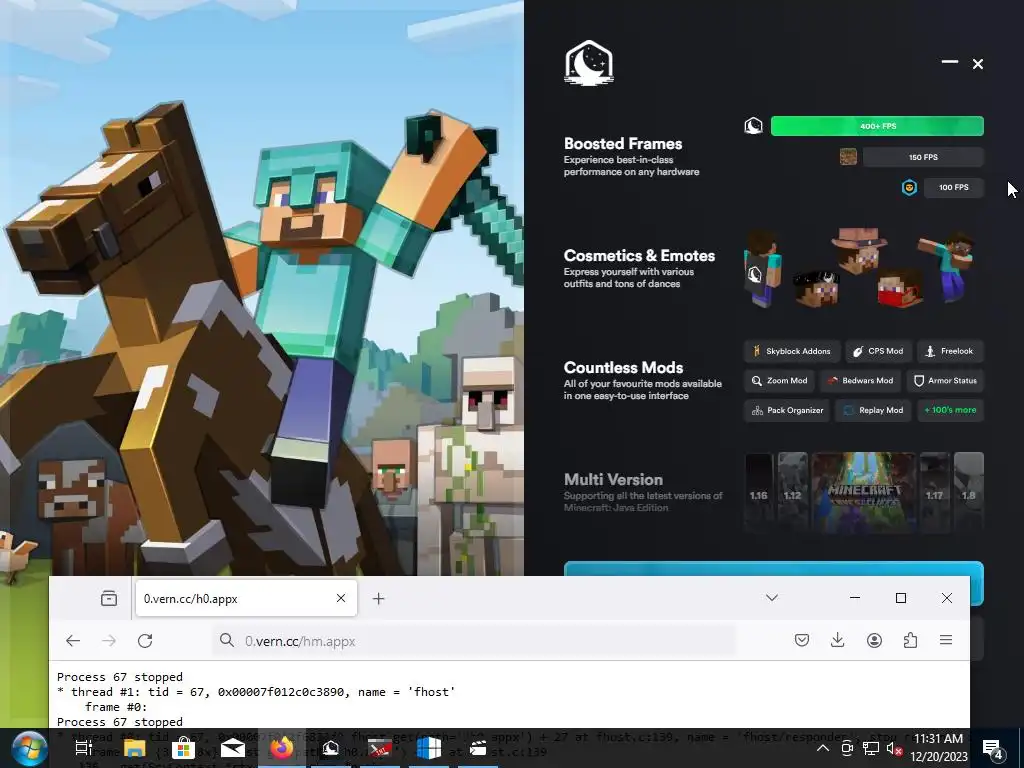1024x768 pixels.
Task: Click the Lunar Client moon logo
Action: tap(588, 63)
